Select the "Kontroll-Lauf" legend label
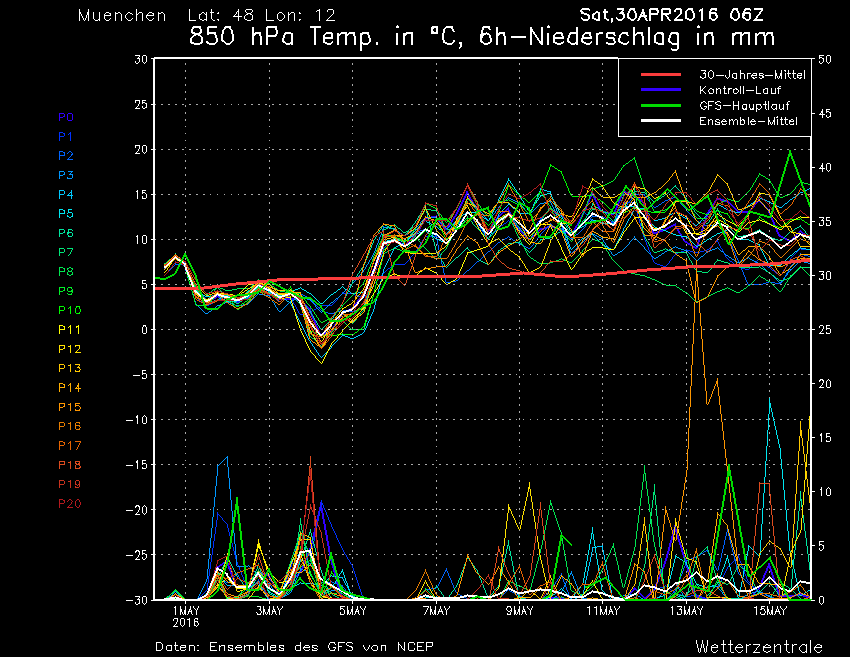This screenshot has height=657, width=850. (x=740, y=90)
